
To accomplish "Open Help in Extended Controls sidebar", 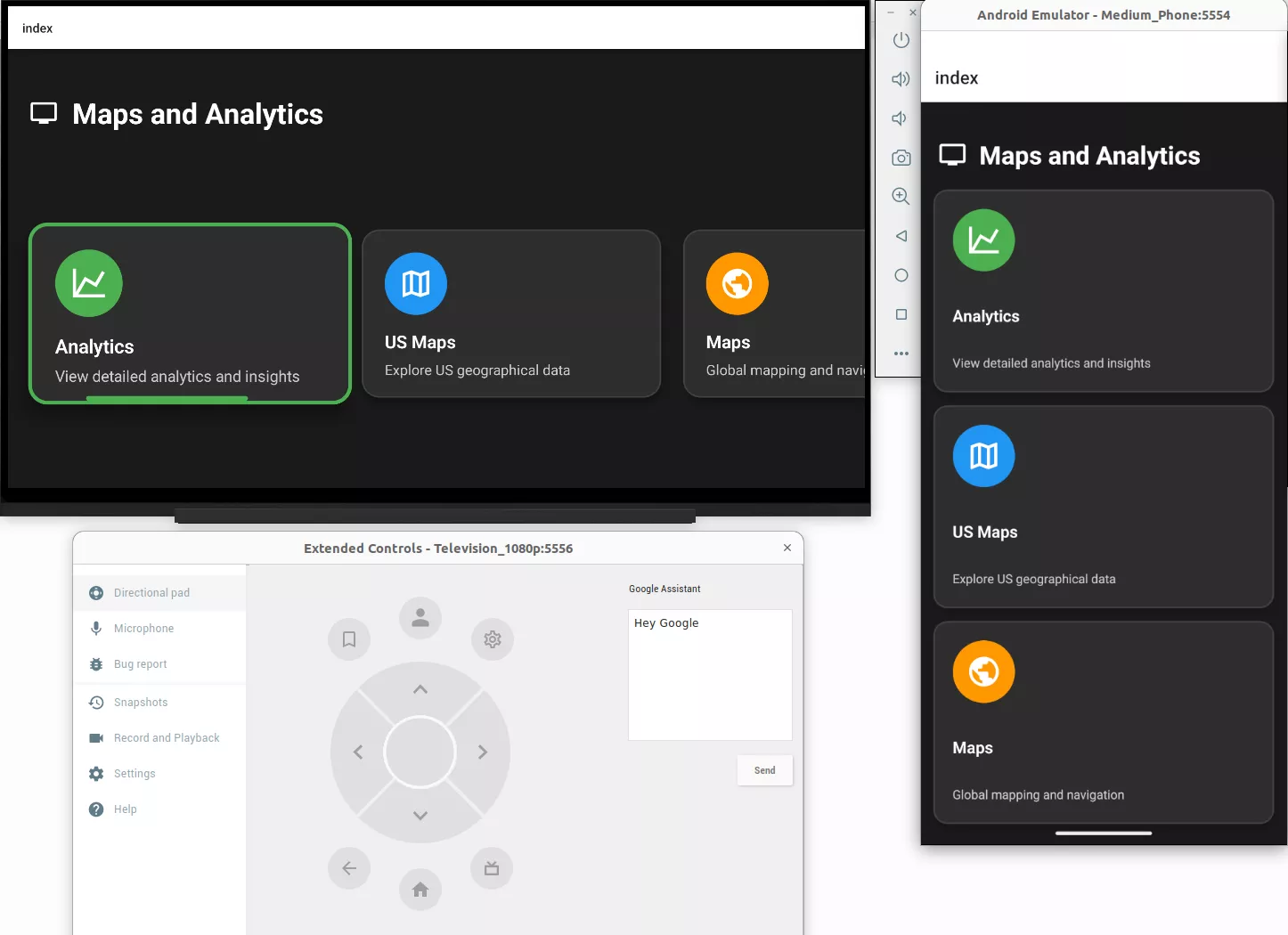I will pyautogui.click(x=124, y=809).
